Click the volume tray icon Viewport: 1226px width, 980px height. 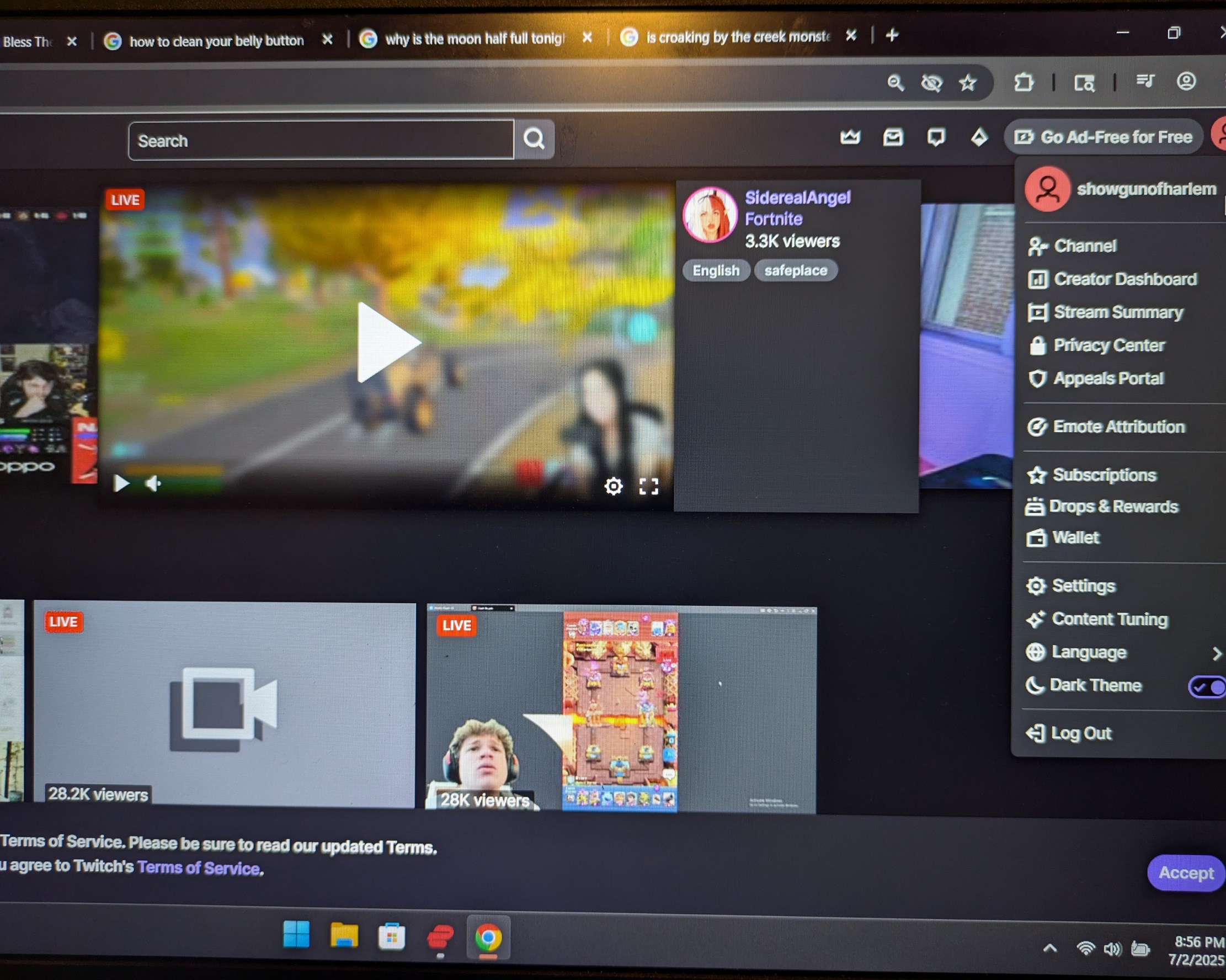pyautogui.click(x=1112, y=949)
